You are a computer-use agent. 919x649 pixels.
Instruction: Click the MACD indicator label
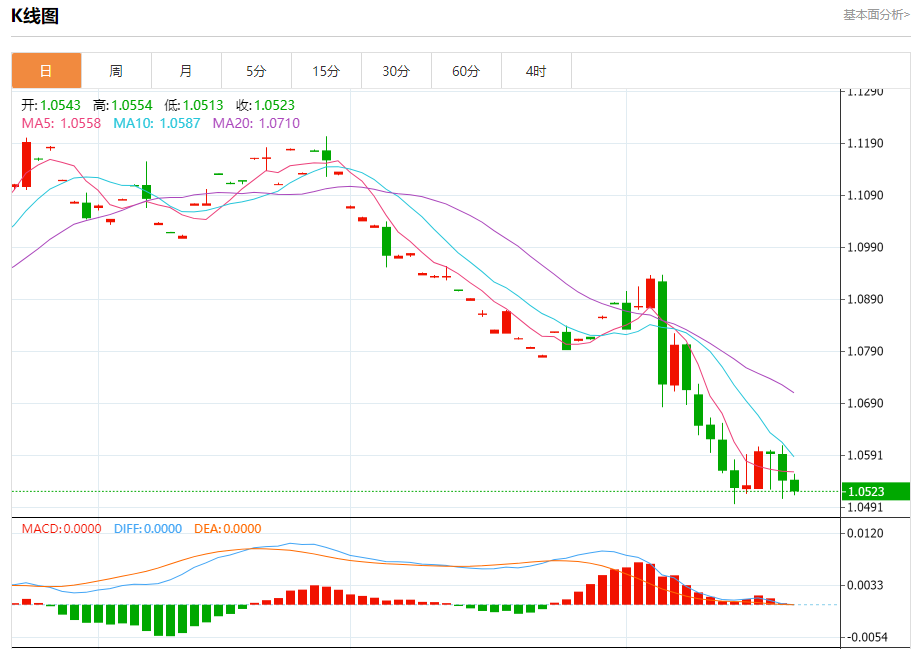[61, 529]
